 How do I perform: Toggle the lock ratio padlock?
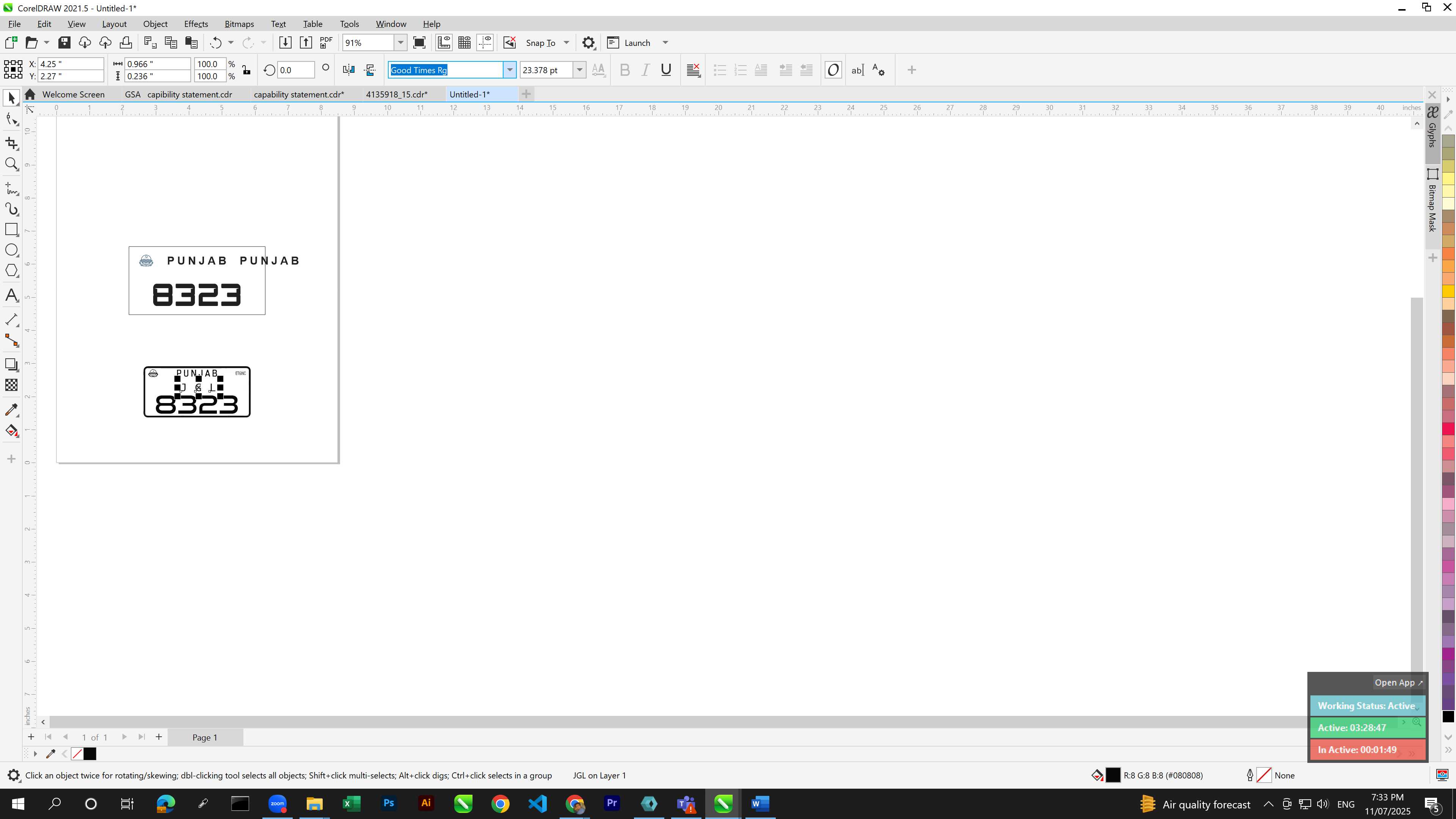246,70
